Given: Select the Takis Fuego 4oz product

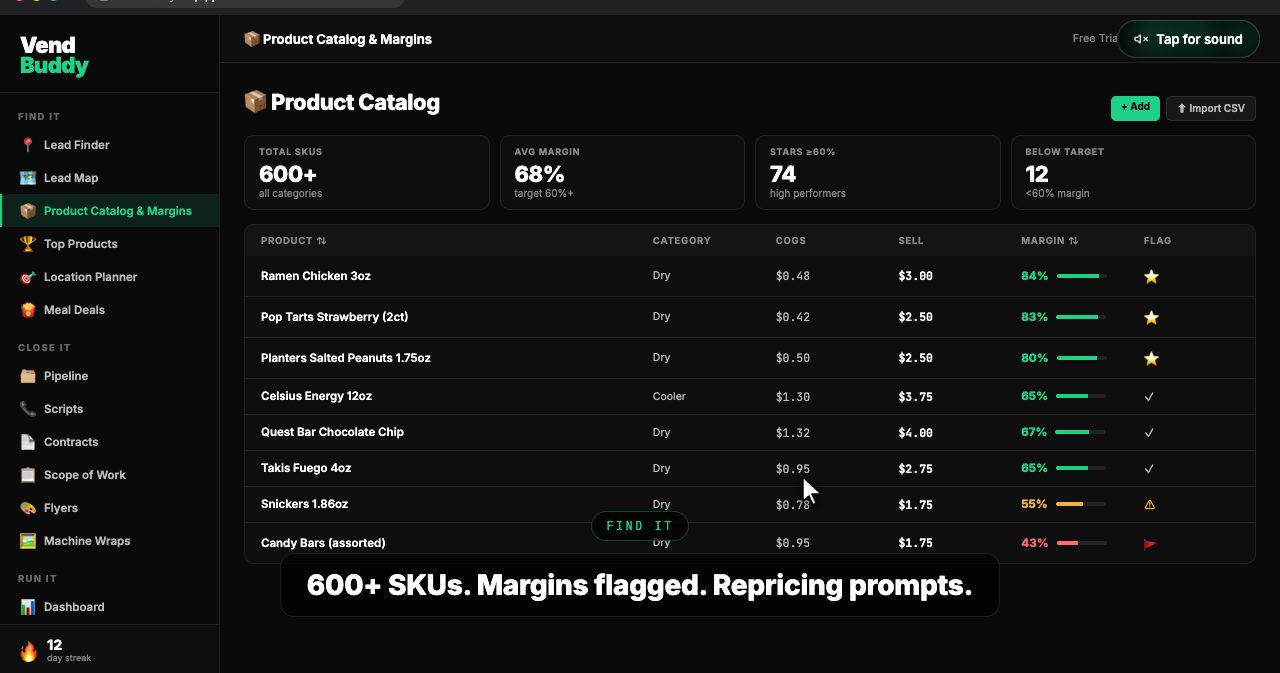Looking at the screenshot, I should point(305,468).
